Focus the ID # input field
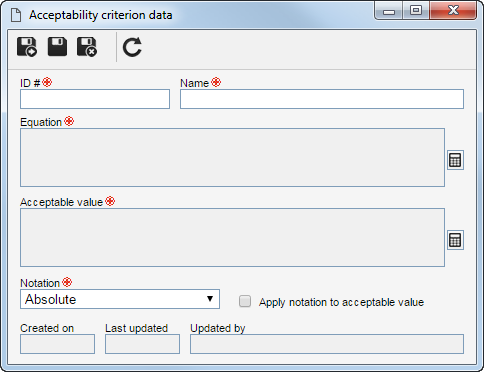Viewport: 484px width, 372px height. pos(95,99)
